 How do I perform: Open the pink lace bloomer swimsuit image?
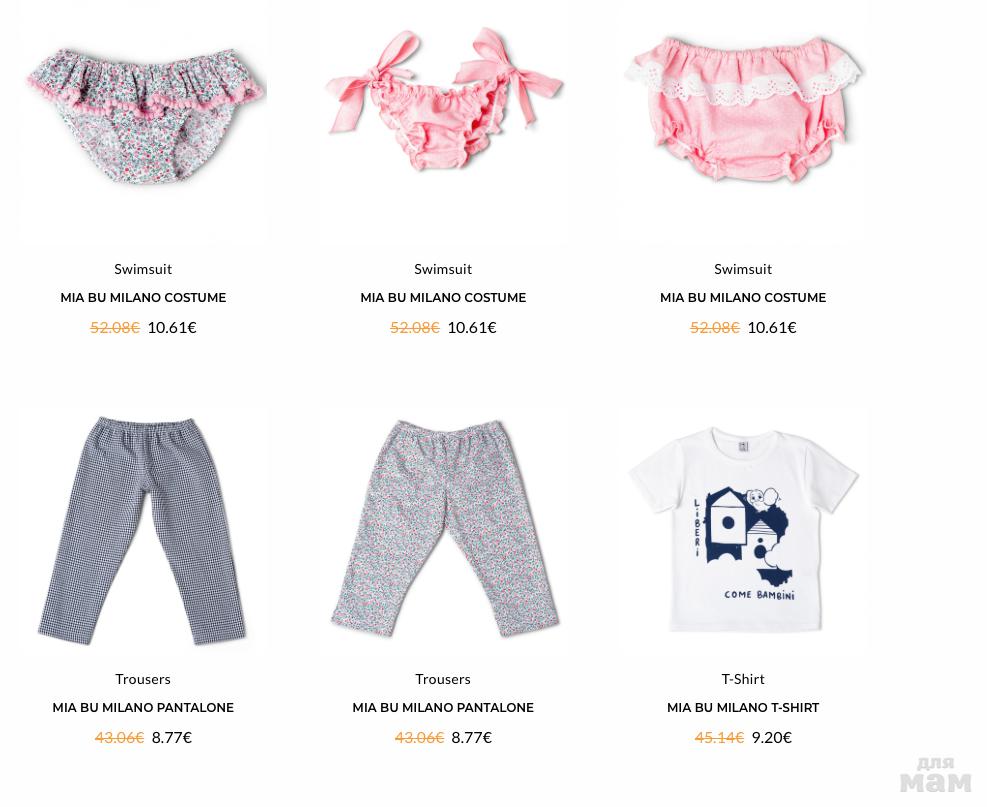coord(743,108)
